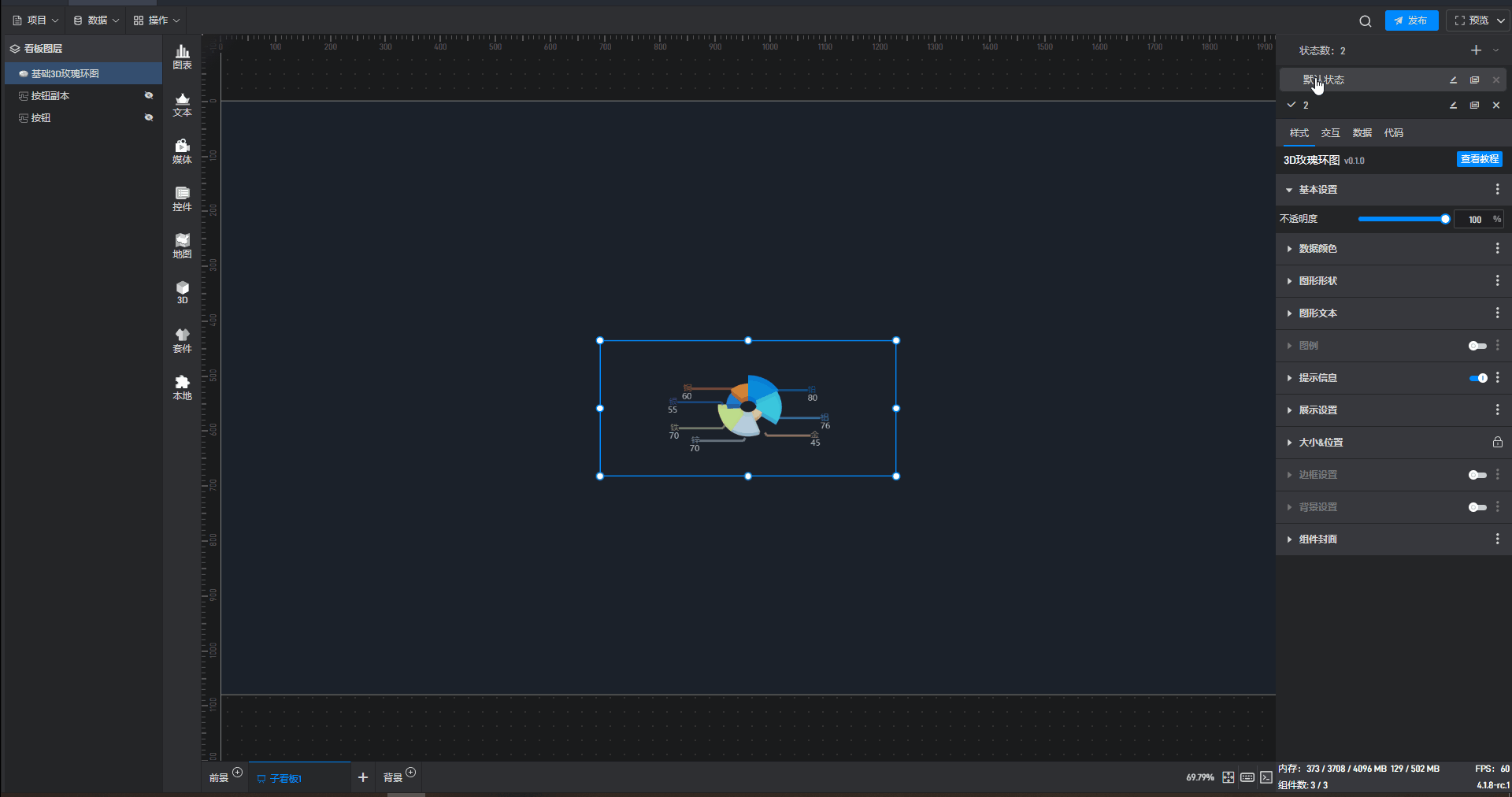Click the 发布 publish button
The height and width of the screenshot is (797, 1512).
click(x=1411, y=20)
